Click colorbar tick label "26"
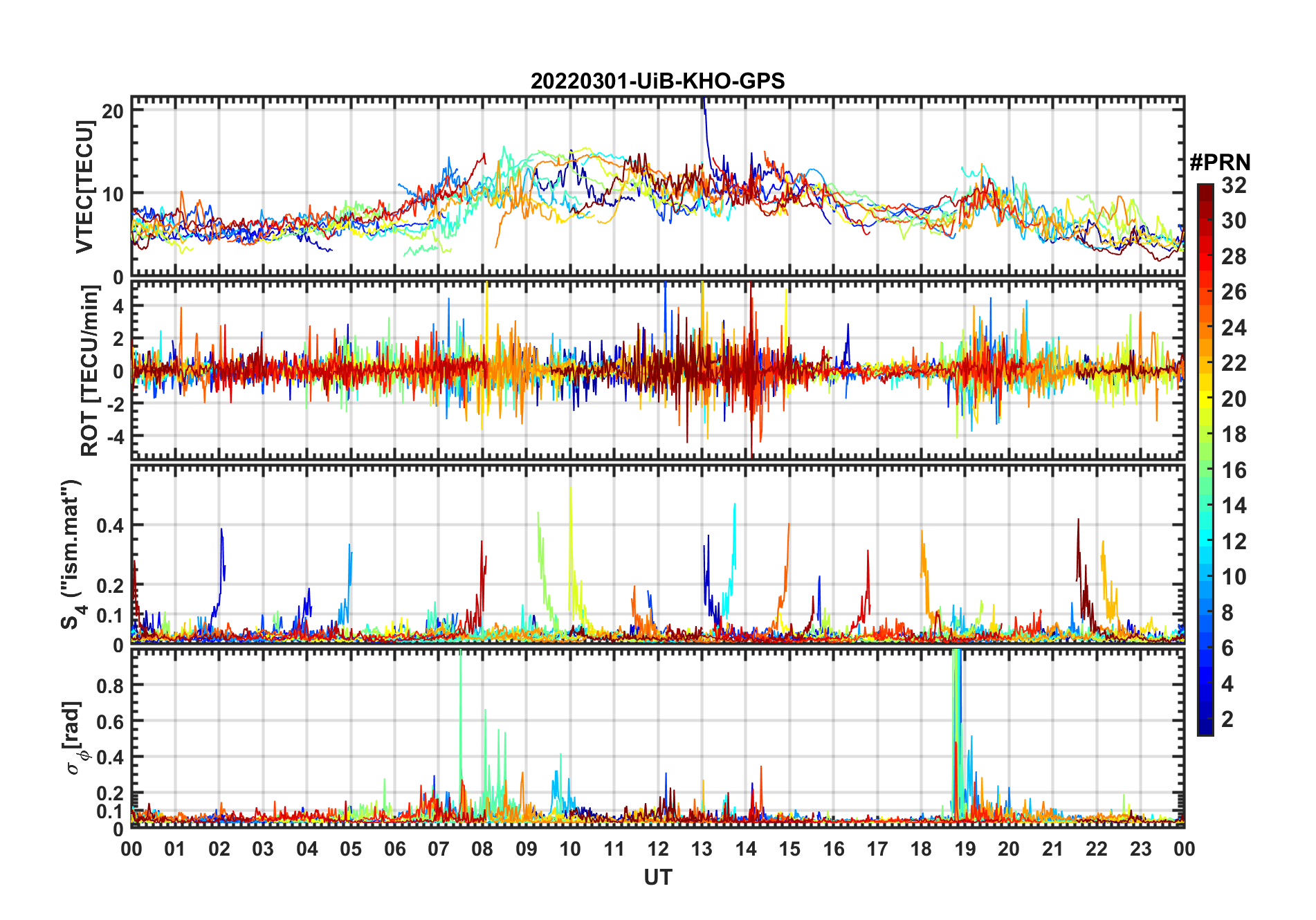Image resolution: width=1316 pixels, height=920 pixels. [x=1234, y=292]
